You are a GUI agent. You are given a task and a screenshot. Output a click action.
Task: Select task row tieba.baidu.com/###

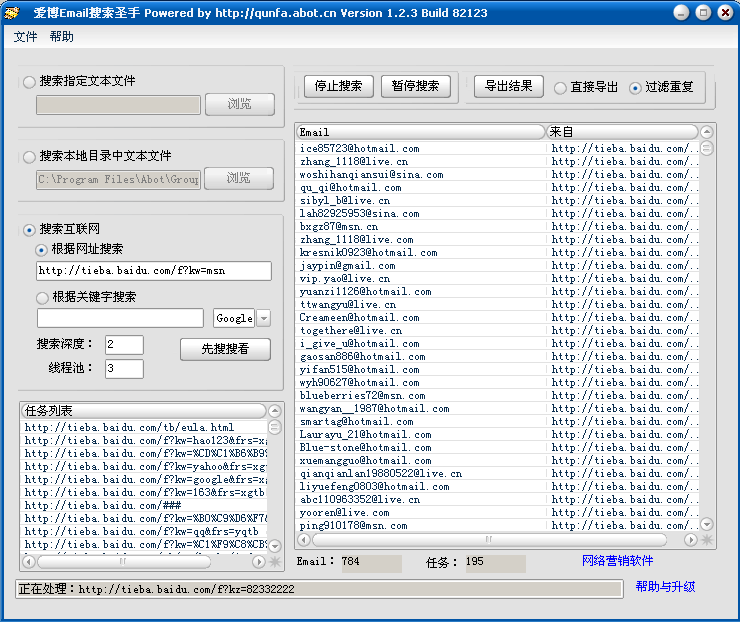[x=145, y=505]
